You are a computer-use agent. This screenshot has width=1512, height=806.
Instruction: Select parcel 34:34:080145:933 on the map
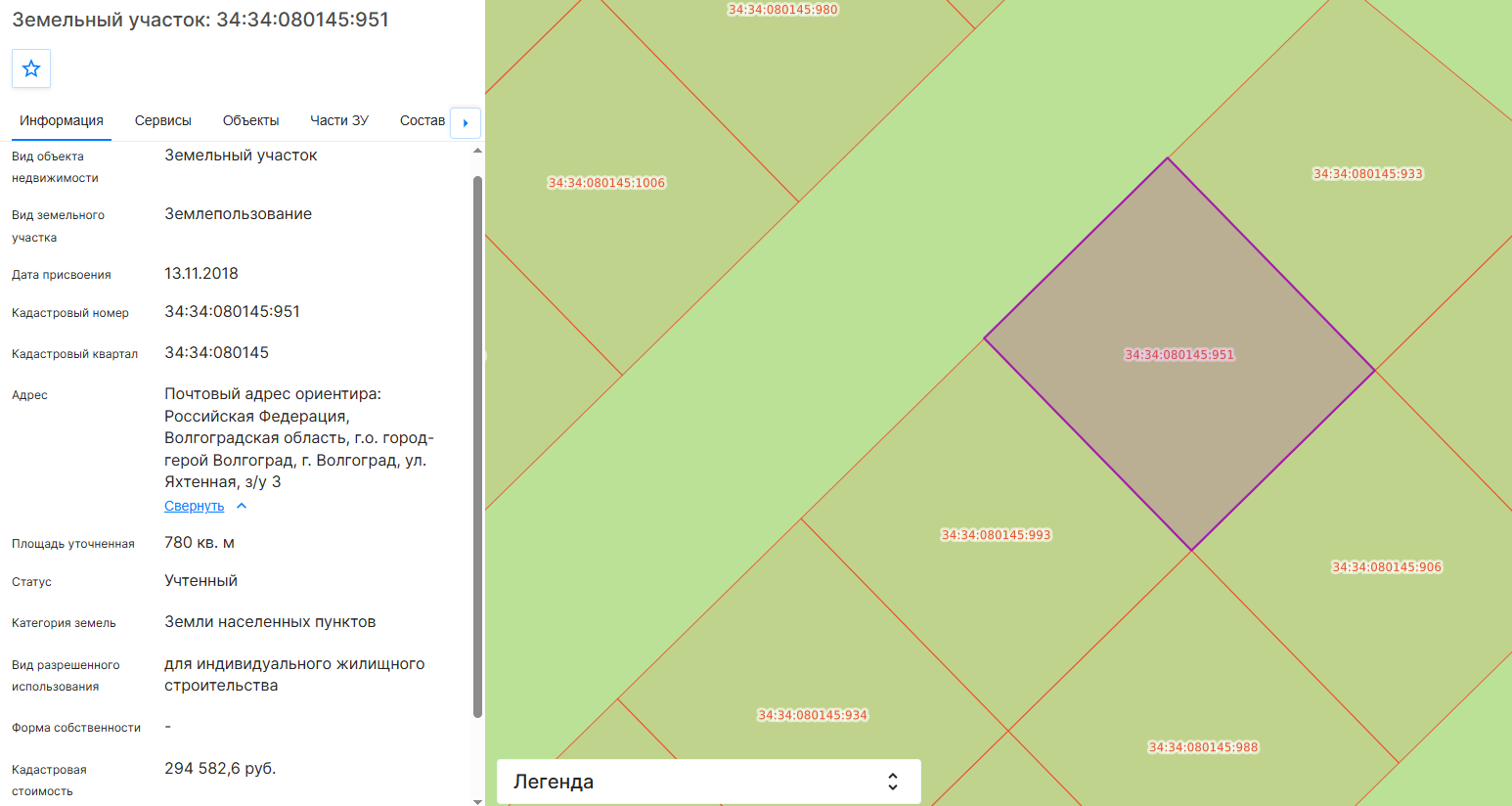click(x=1367, y=174)
